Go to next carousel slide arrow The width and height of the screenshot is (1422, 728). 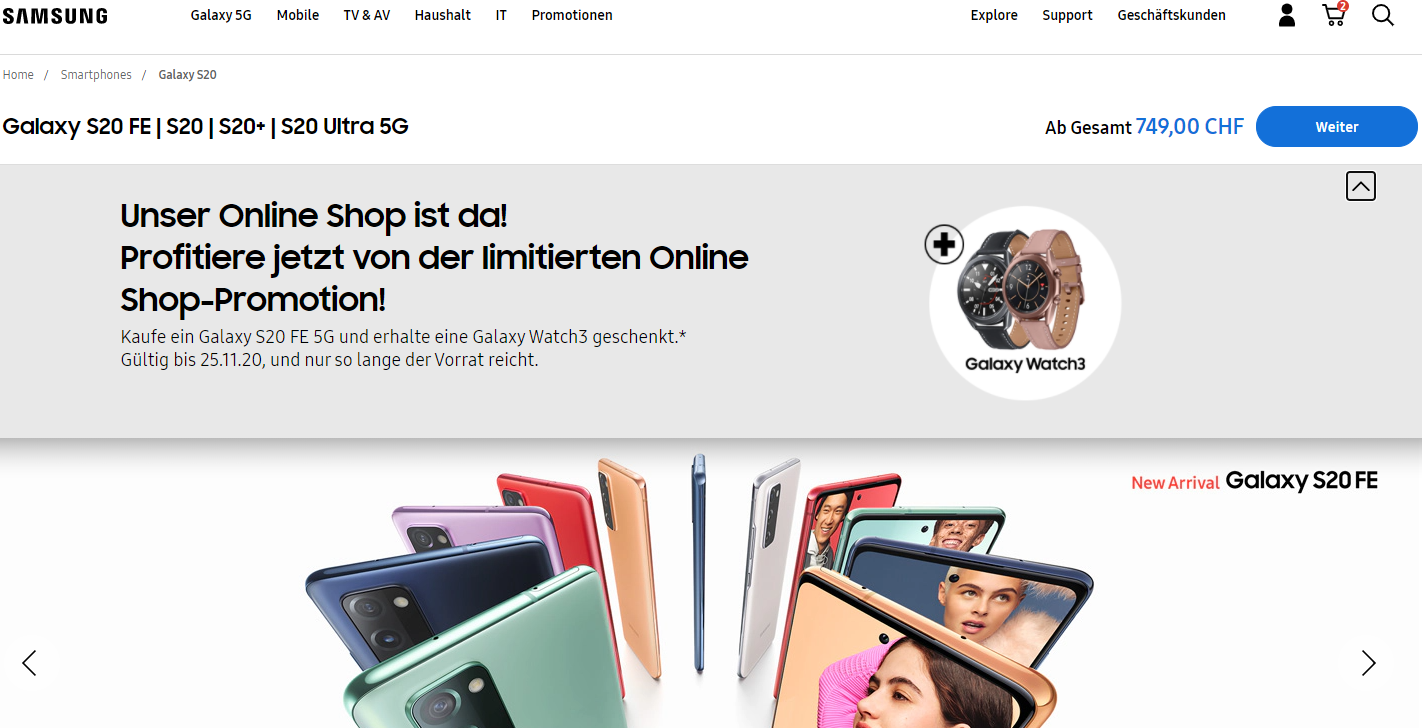(1368, 662)
